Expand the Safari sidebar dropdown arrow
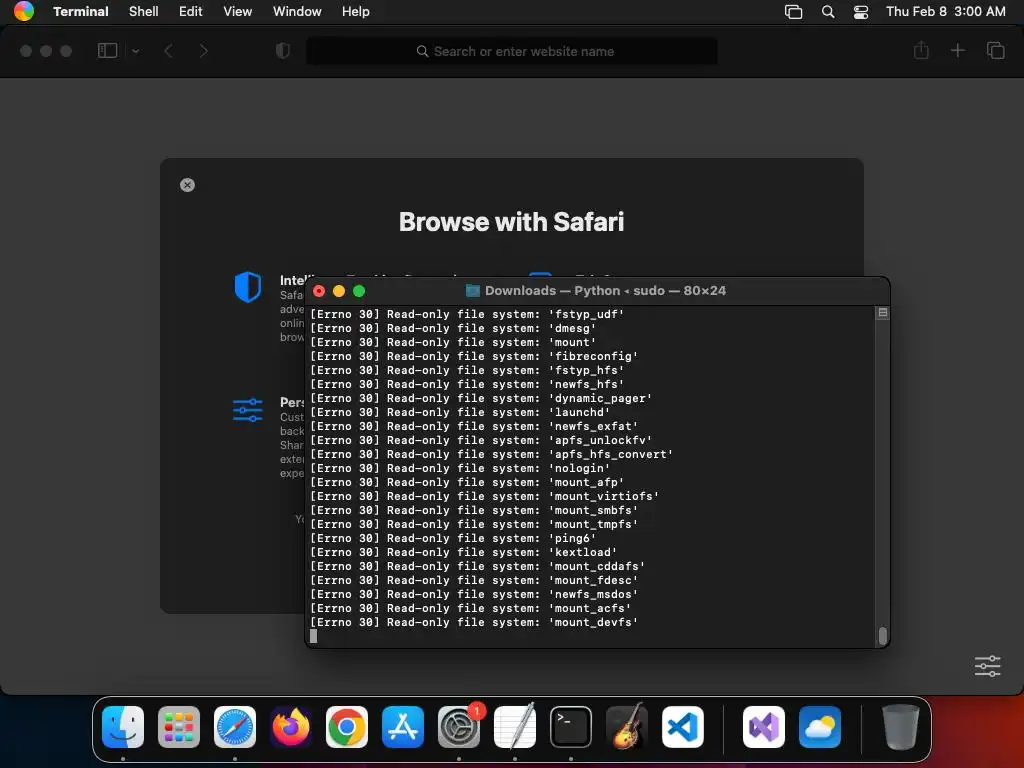Screen dimensions: 1024x768 pyautogui.click(x=135, y=51)
